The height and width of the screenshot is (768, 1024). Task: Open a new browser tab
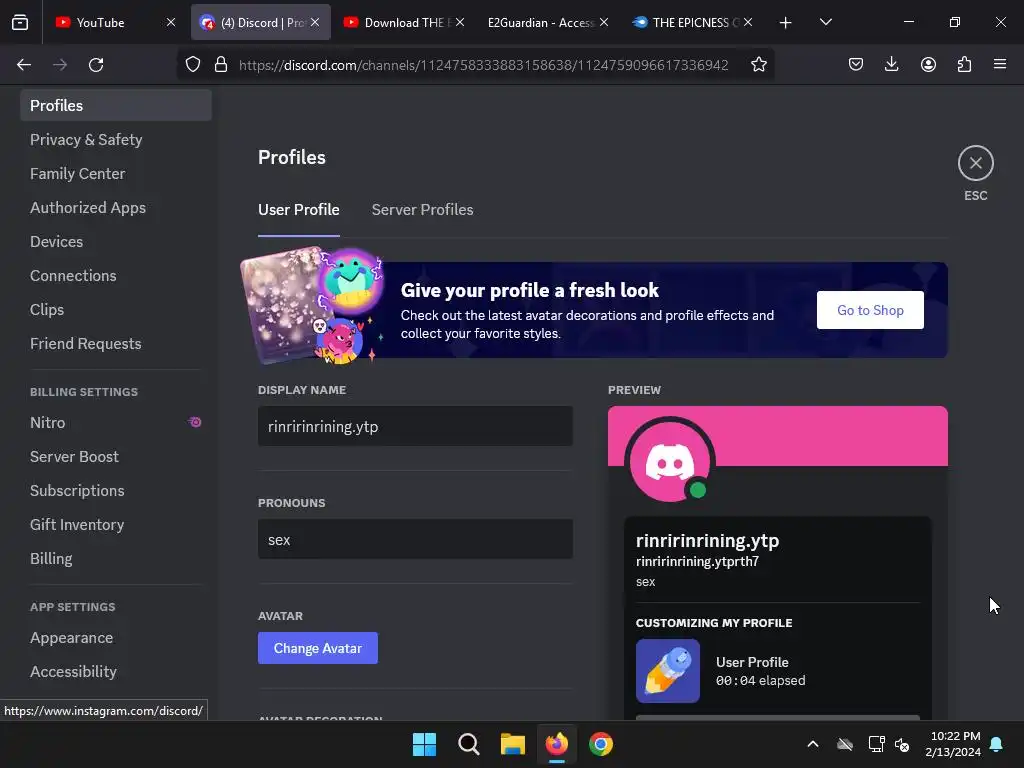(786, 23)
